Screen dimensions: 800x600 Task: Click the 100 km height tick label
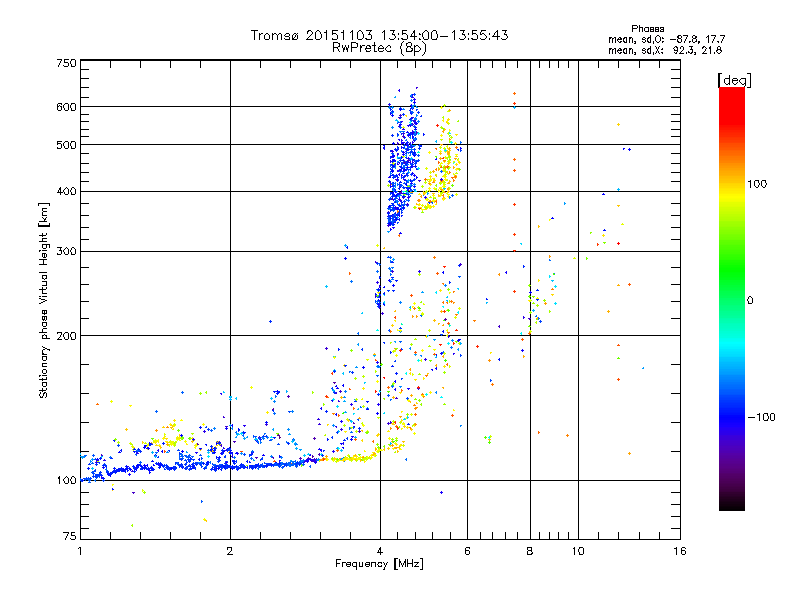66,480
